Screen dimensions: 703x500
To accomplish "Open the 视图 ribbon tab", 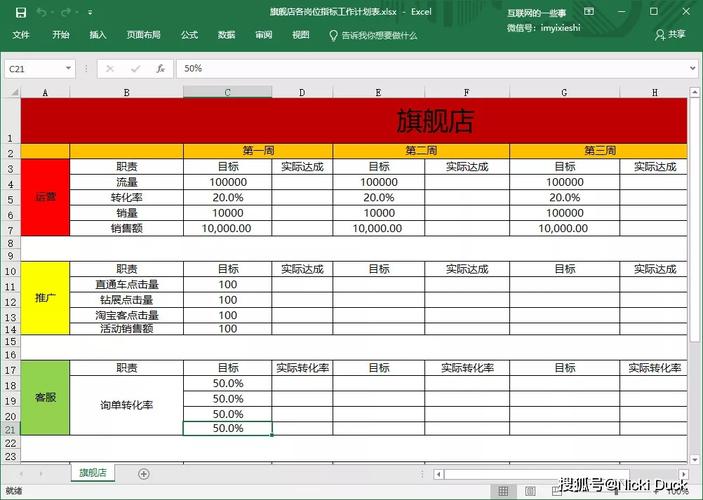I will [x=301, y=35].
